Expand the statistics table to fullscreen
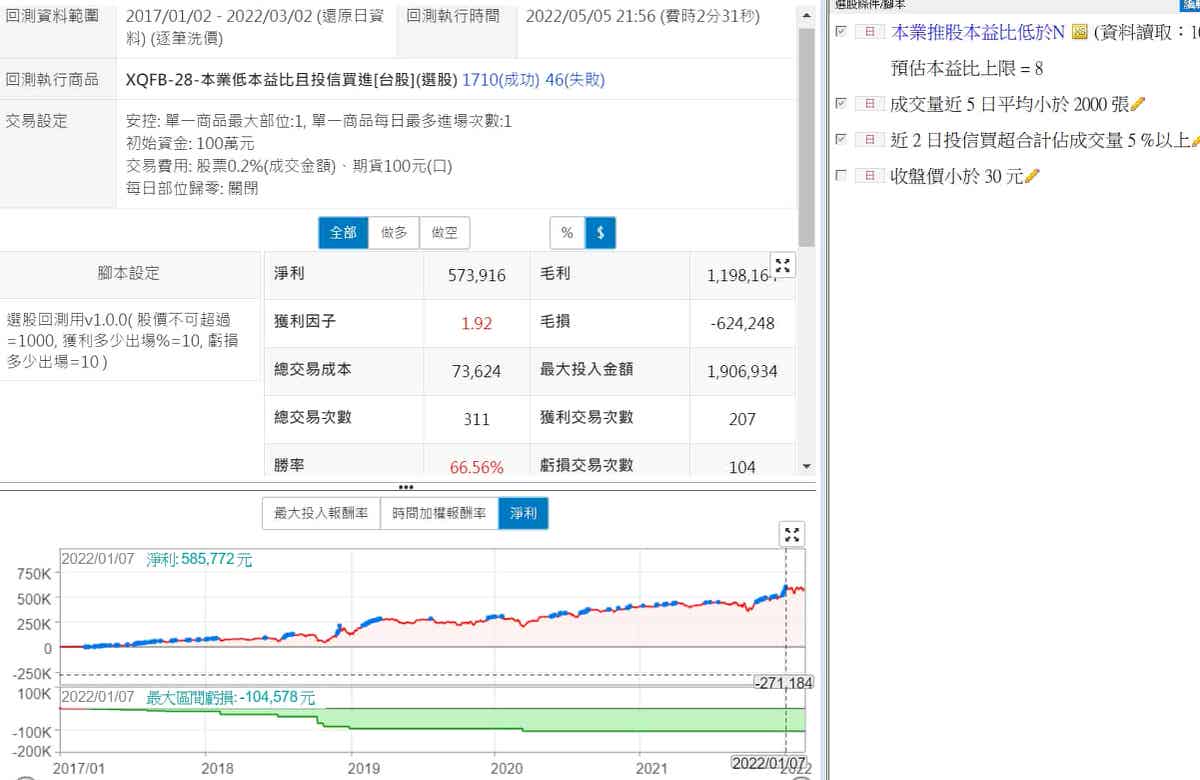This screenshot has width=1200, height=780. pyautogui.click(x=783, y=265)
